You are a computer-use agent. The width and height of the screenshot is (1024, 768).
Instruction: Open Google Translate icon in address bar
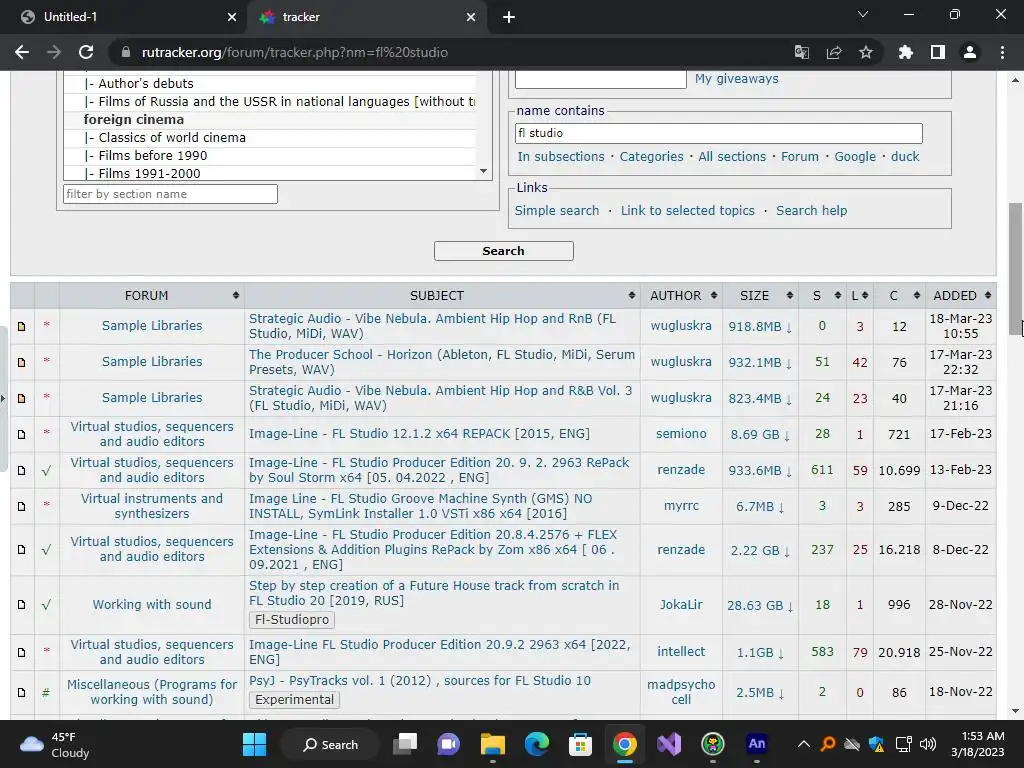tap(802, 52)
